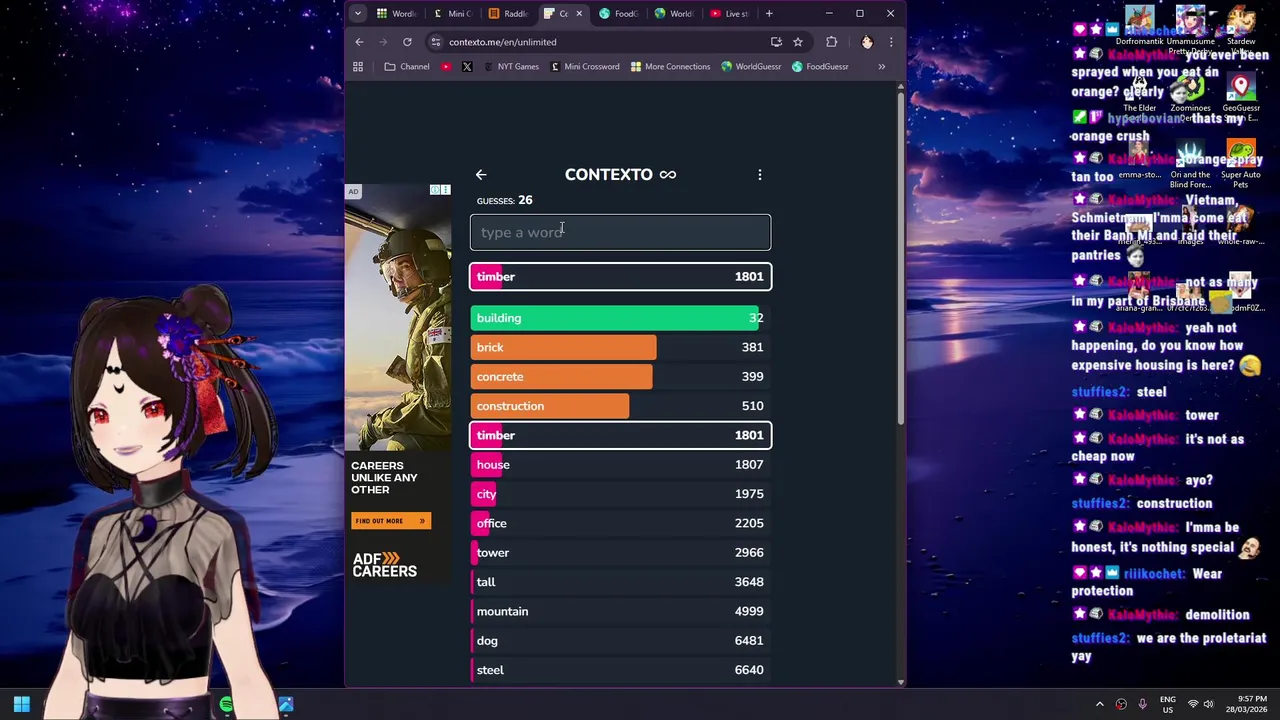Click the ADF Careers logo
1280x720 pixels.
pos(384,565)
